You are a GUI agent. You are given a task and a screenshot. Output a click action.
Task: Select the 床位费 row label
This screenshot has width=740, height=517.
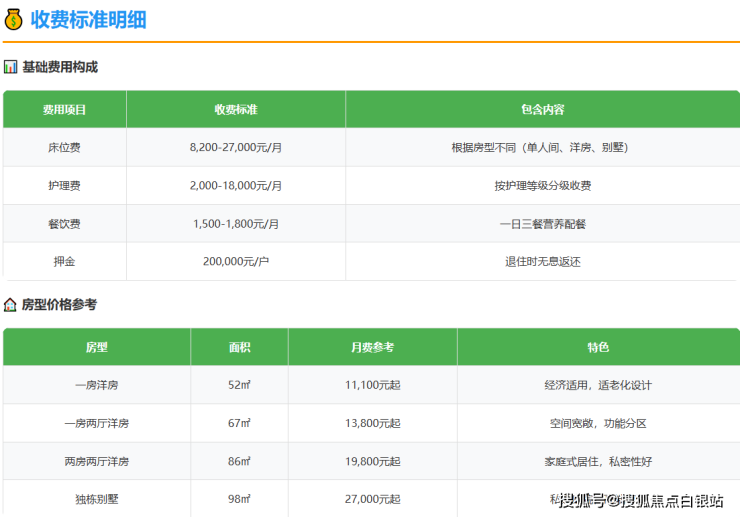[x=64, y=147]
